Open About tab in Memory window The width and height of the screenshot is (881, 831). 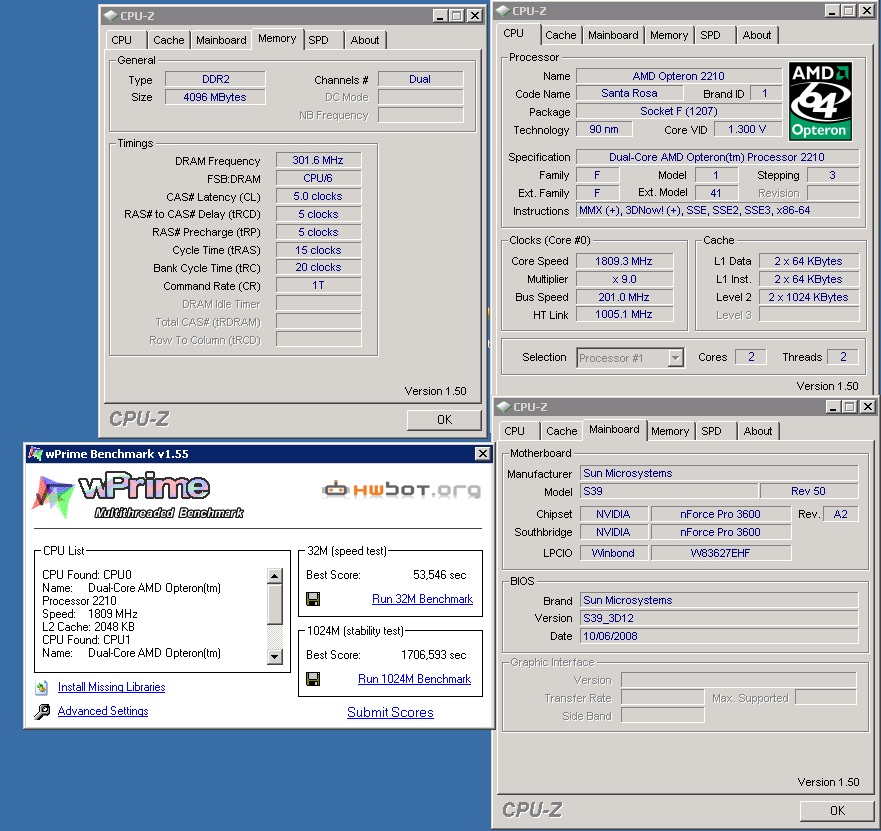(x=365, y=40)
